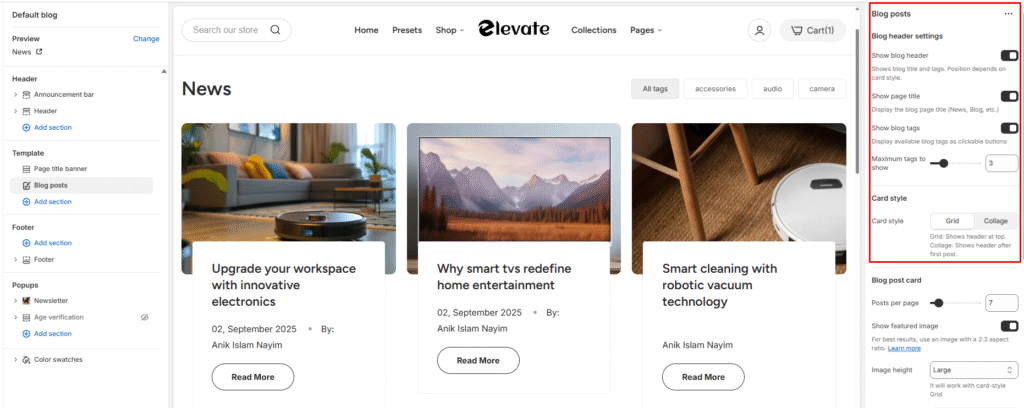Expand the Shop menu dropdown

(x=450, y=30)
